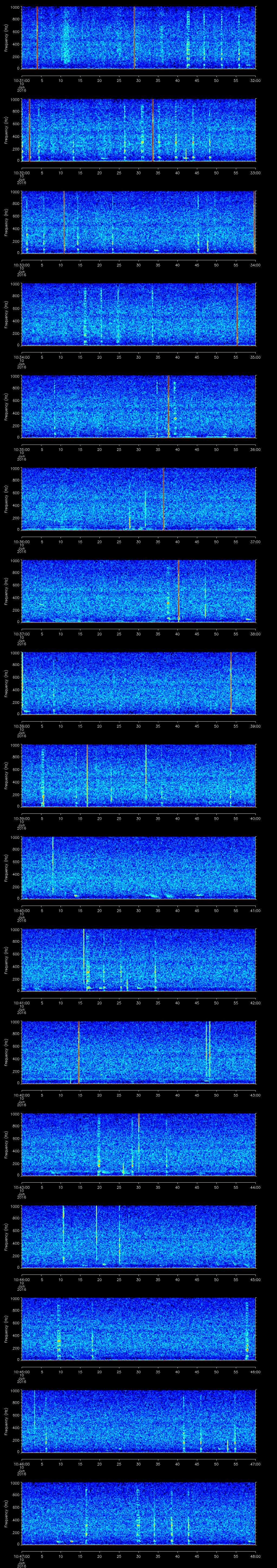The image size is (277, 1568).
Task: Click the red line near 2 seconds in the 10:32:00 spectrogram
Action: click(29, 130)
